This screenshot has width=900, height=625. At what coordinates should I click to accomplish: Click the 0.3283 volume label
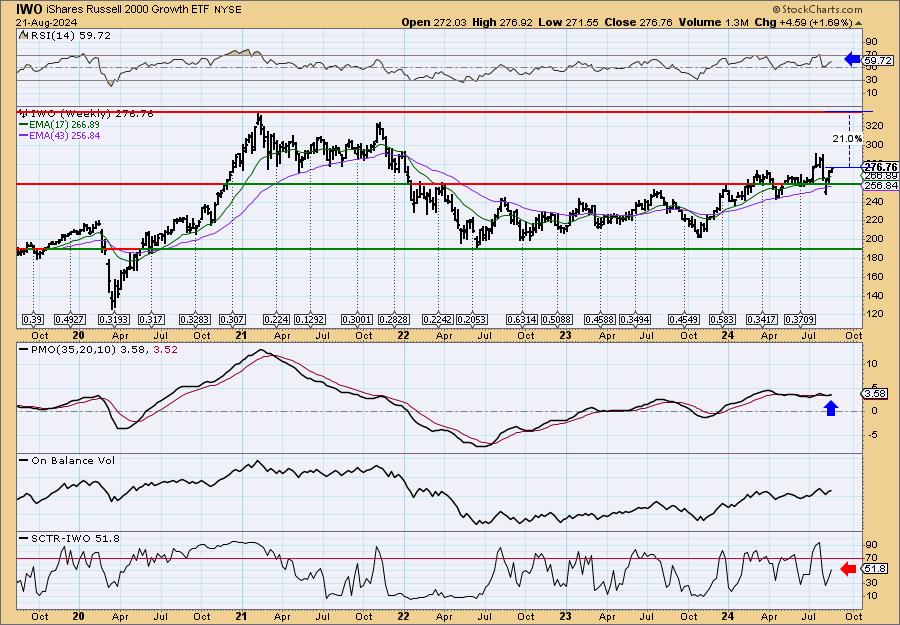(195, 319)
